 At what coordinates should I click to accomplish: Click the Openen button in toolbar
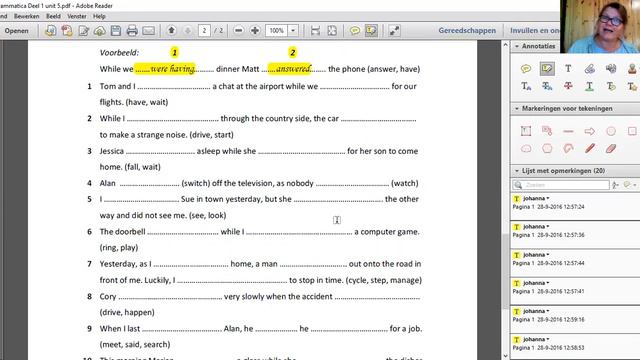coord(16,31)
